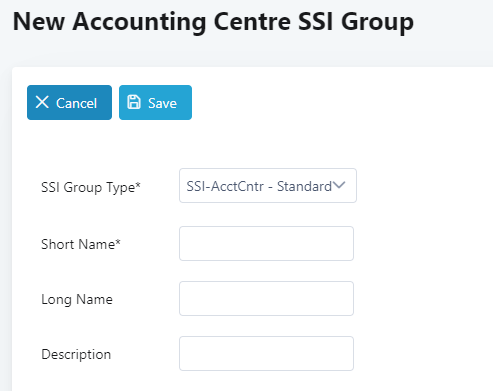Expand the chevron arrow beside SSI-AcctCntr - Standard
493x391 pixels.
tap(339, 185)
